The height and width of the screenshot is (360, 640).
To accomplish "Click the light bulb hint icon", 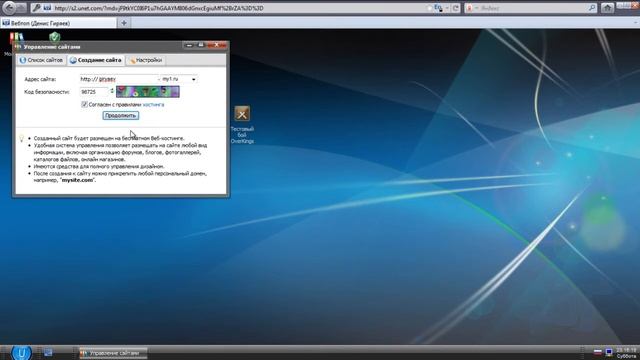I will 22,138.
